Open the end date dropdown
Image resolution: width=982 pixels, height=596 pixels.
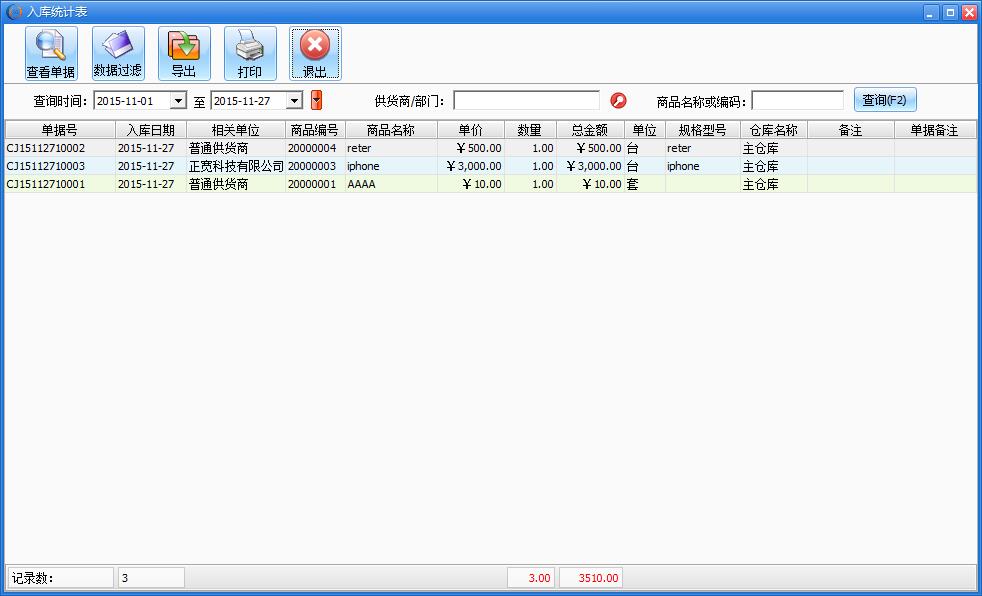point(294,100)
